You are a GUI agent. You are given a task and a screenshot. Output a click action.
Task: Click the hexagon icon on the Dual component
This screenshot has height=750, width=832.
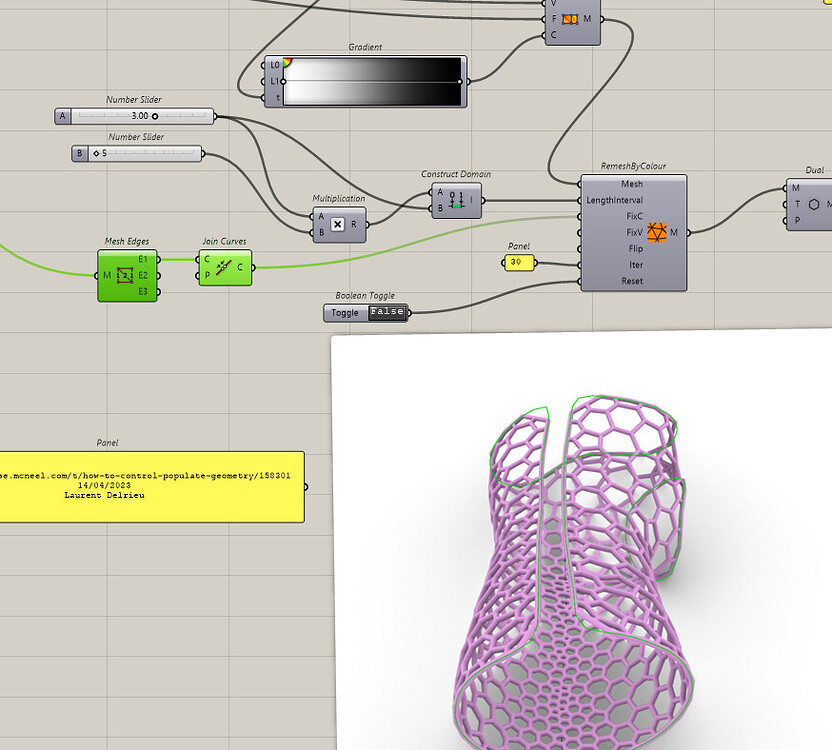813,205
